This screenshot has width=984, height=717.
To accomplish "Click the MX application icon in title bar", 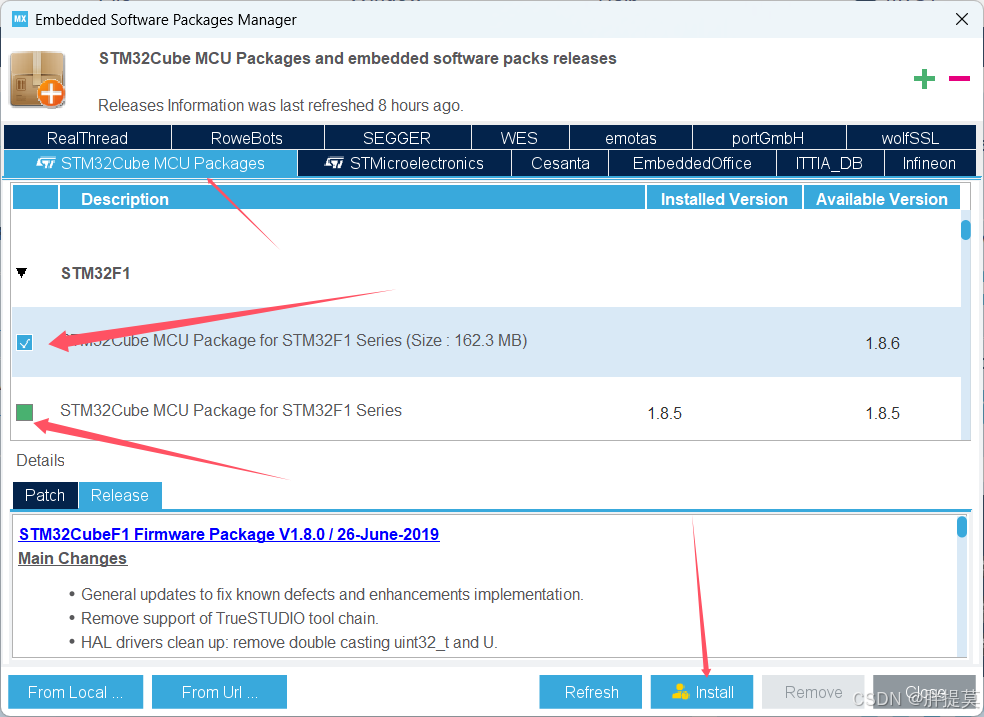I will point(19,19).
